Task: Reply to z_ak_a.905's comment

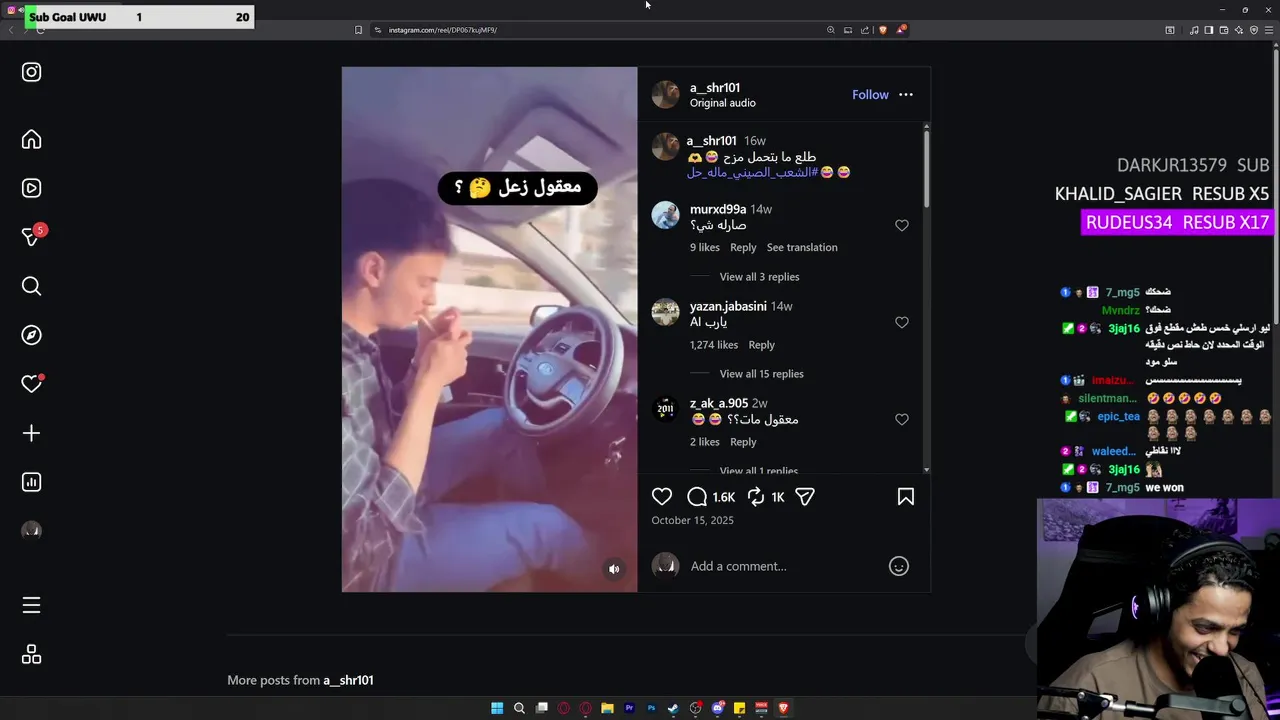Action: click(x=743, y=442)
